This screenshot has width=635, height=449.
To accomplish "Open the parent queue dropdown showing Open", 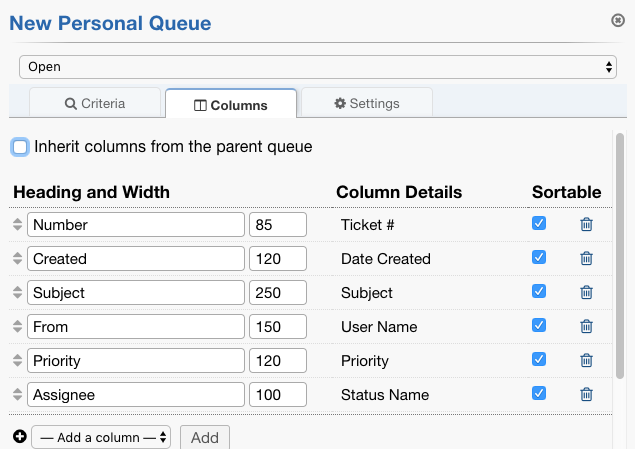I will pyautogui.click(x=317, y=67).
